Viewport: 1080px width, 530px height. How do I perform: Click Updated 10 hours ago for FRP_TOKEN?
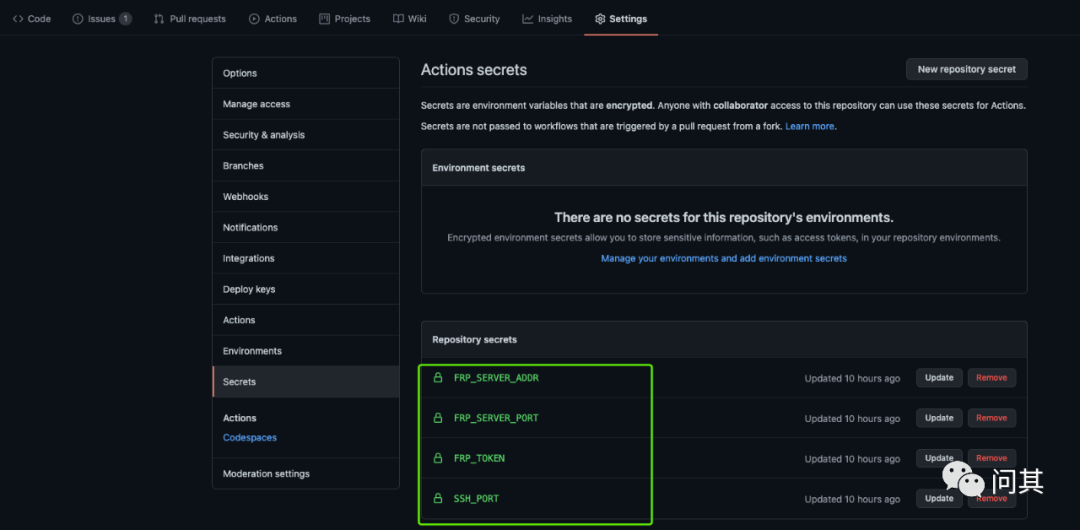pos(852,458)
